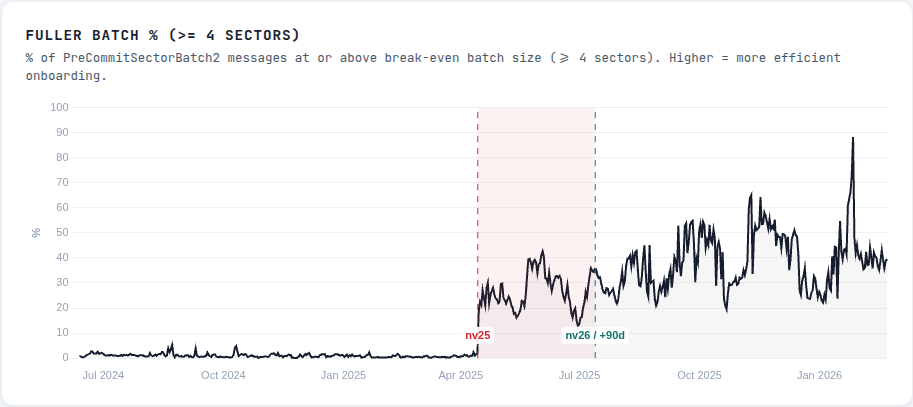This screenshot has height=407, width=913.
Task: Click the 70 y-axis tick label
Action: [62, 182]
